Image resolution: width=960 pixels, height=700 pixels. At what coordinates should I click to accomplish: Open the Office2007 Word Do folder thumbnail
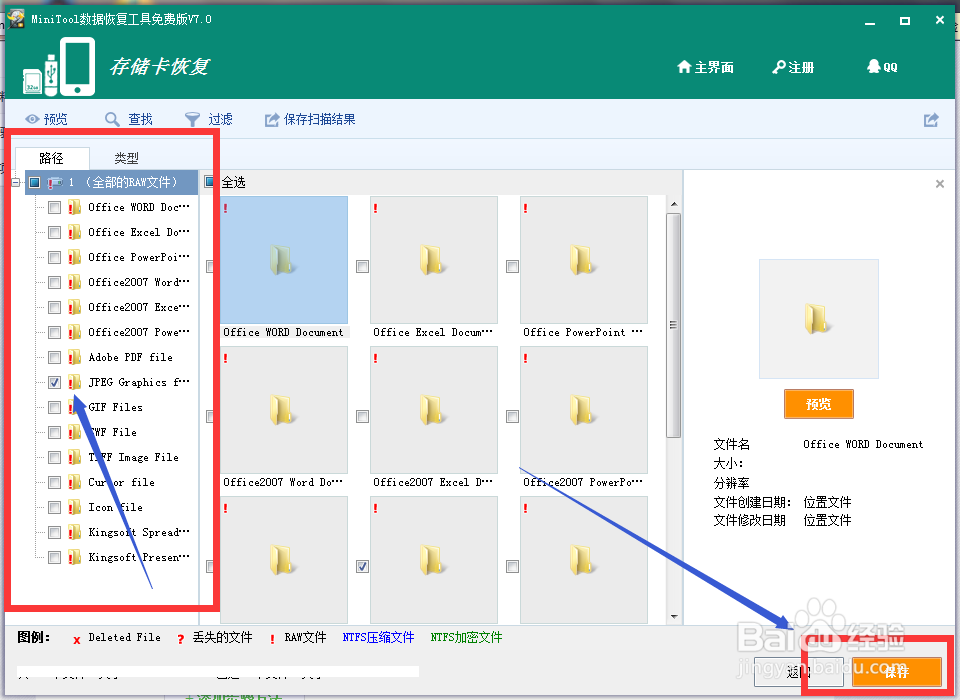284,410
